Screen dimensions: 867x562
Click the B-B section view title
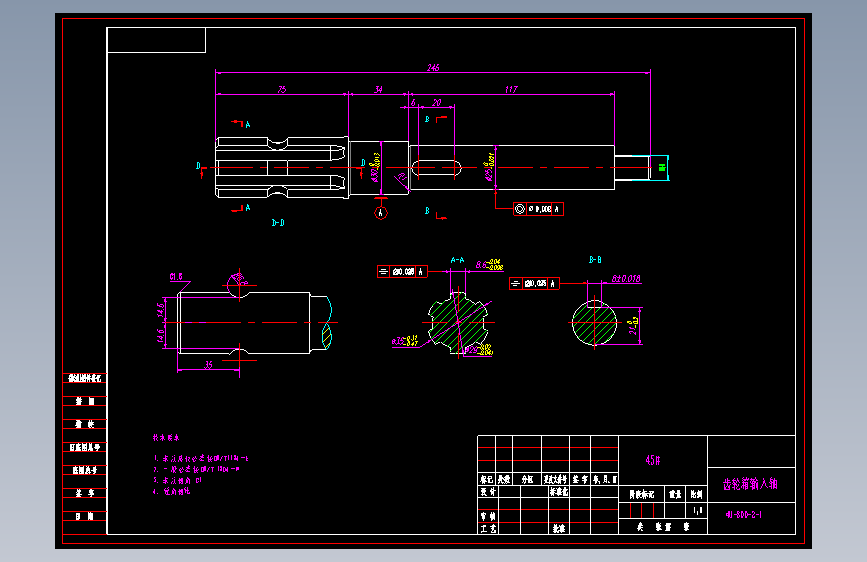(x=595, y=259)
